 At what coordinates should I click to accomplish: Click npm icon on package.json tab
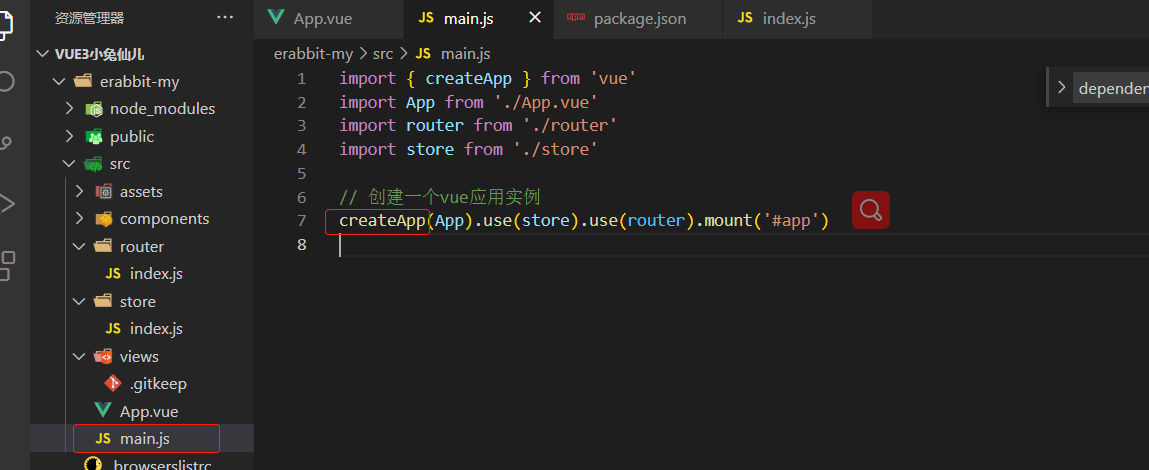pyautogui.click(x=575, y=18)
